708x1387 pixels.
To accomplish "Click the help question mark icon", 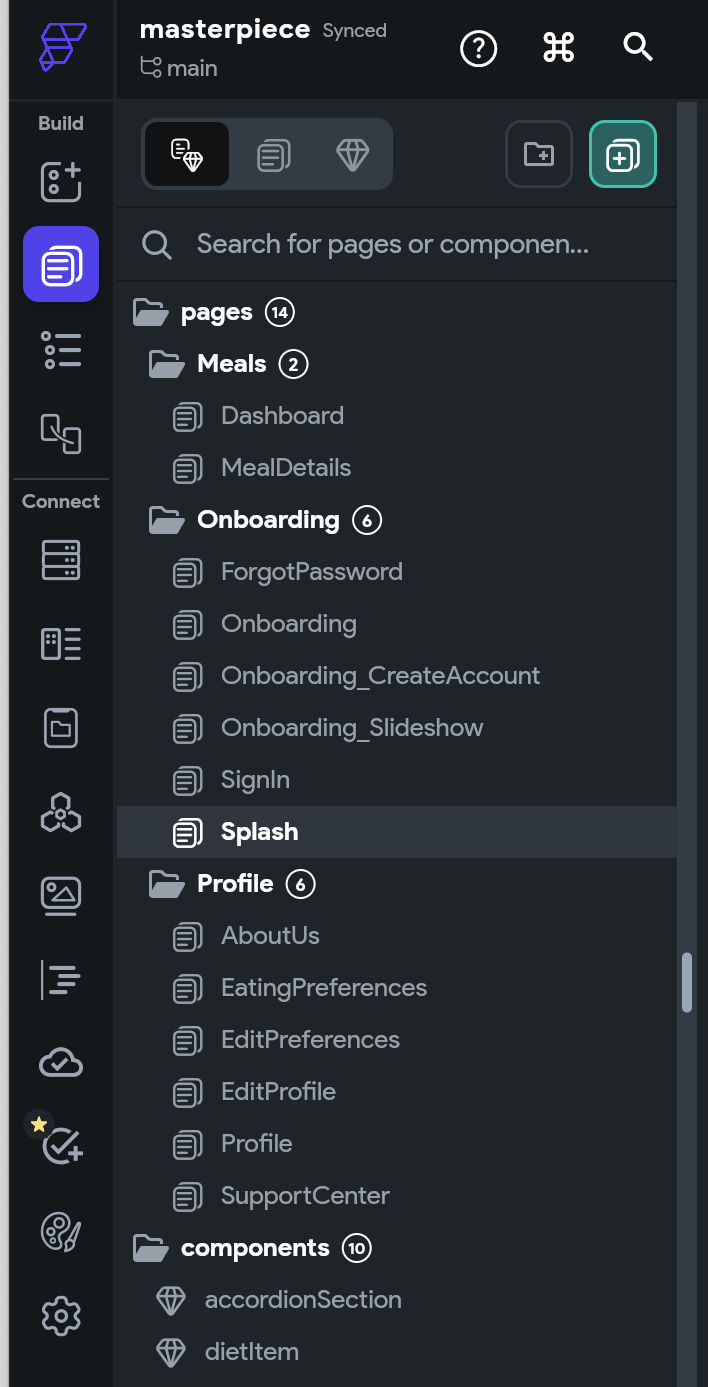I will [478, 48].
